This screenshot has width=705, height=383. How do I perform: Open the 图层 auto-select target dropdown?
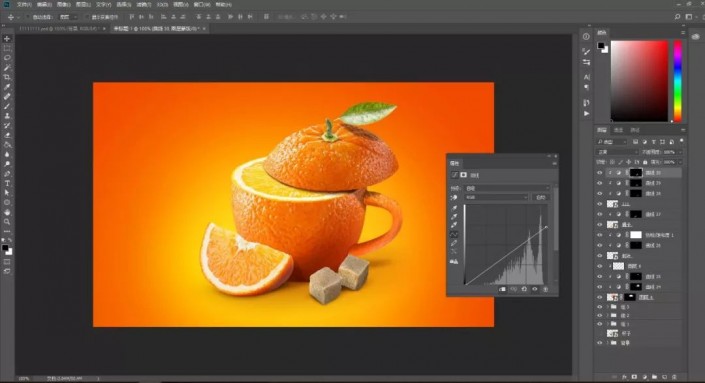tap(68, 17)
